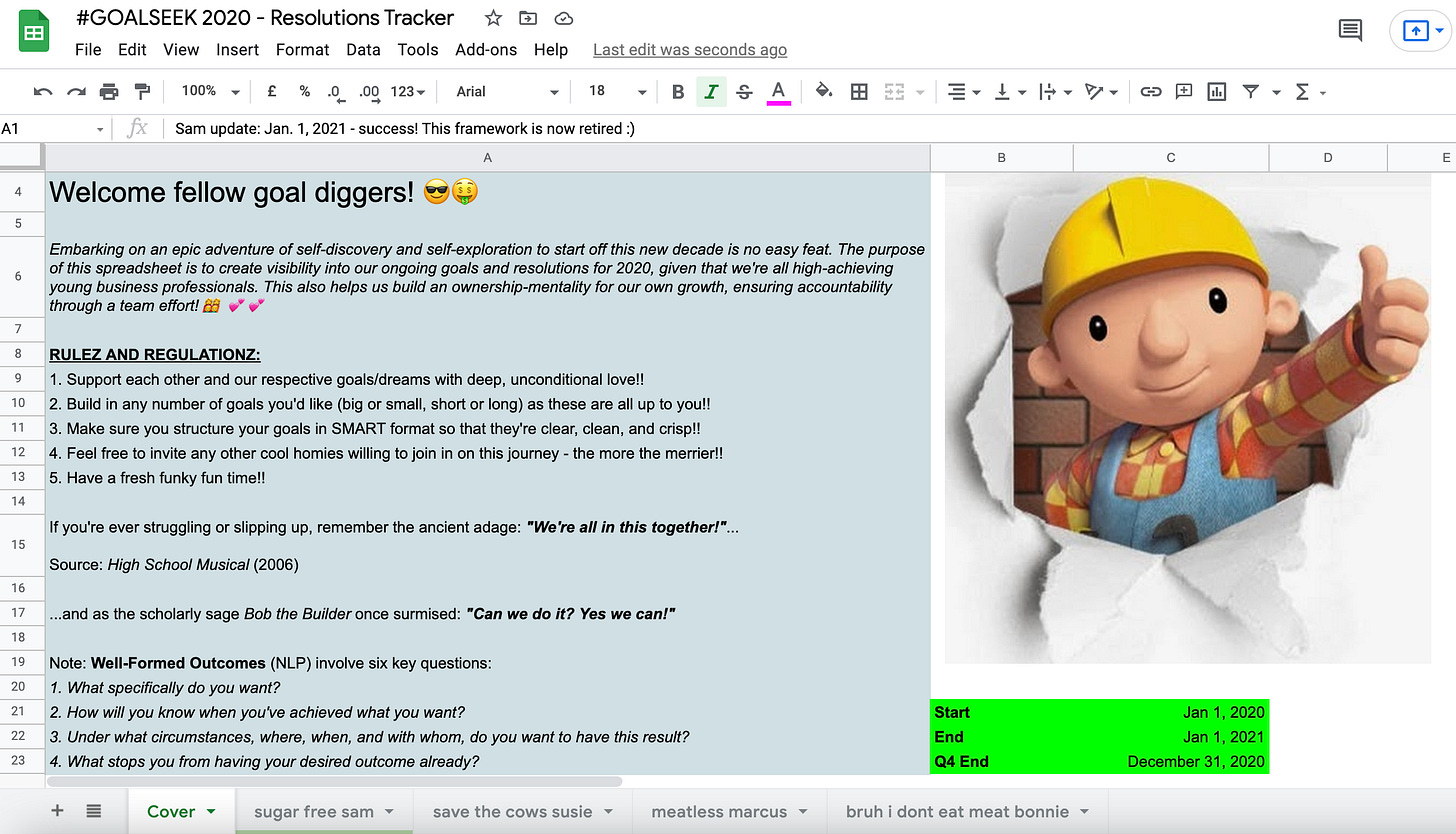Click the horizontal scrollbar
The width and height of the screenshot is (1456, 834).
(334, 781)
